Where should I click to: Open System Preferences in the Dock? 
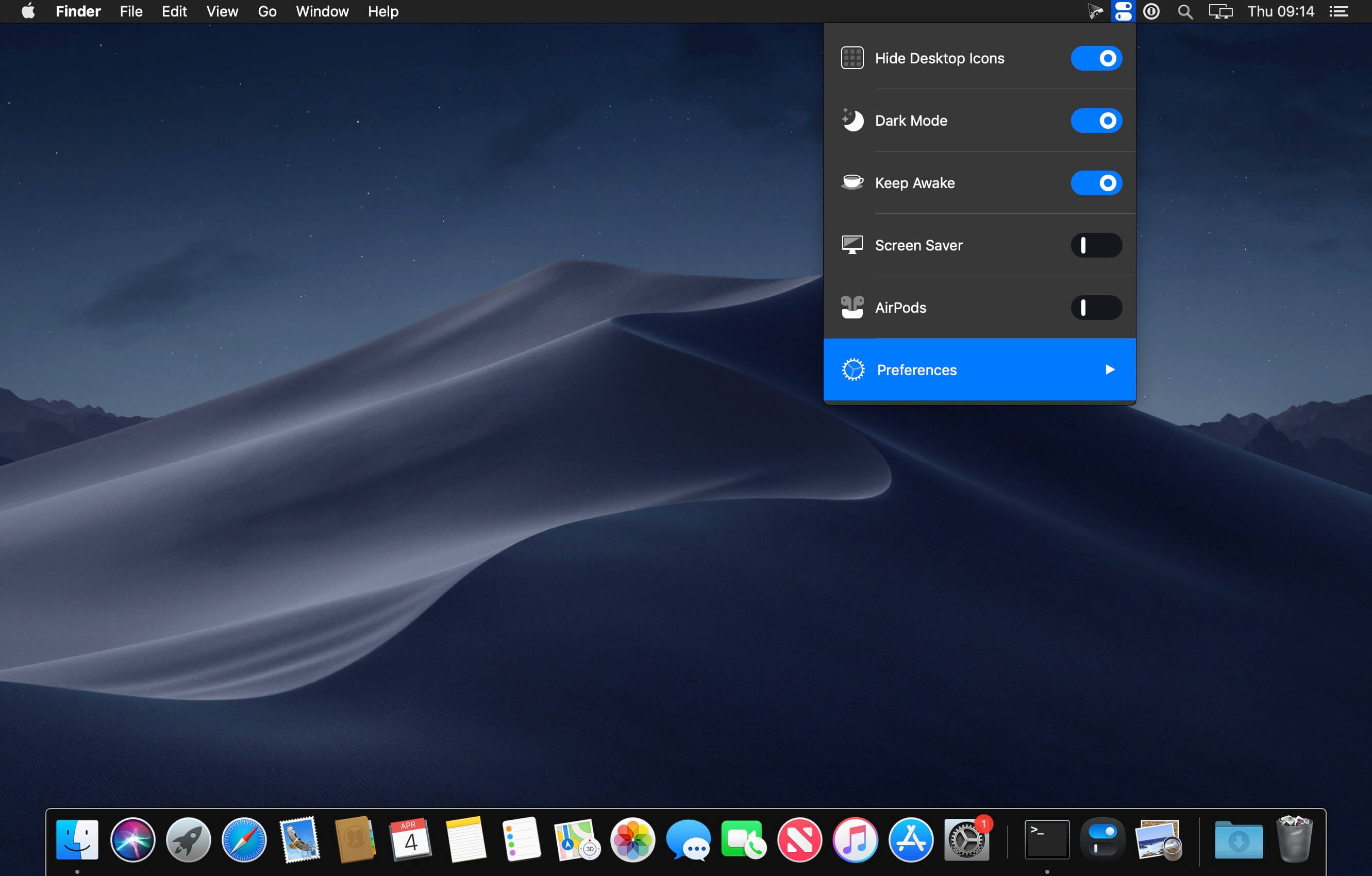point(966,840)
